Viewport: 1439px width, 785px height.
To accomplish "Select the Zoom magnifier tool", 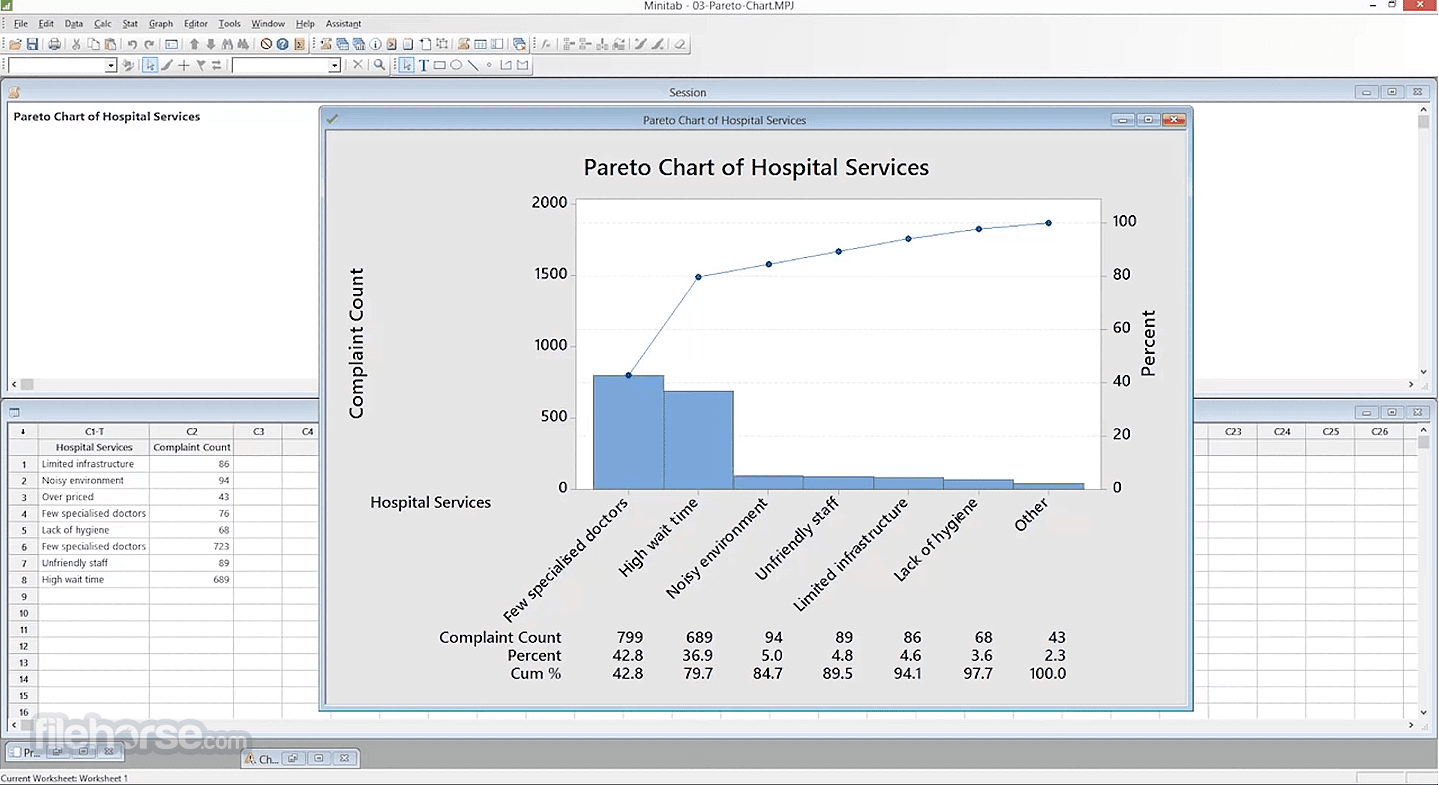I will [379, 65].
